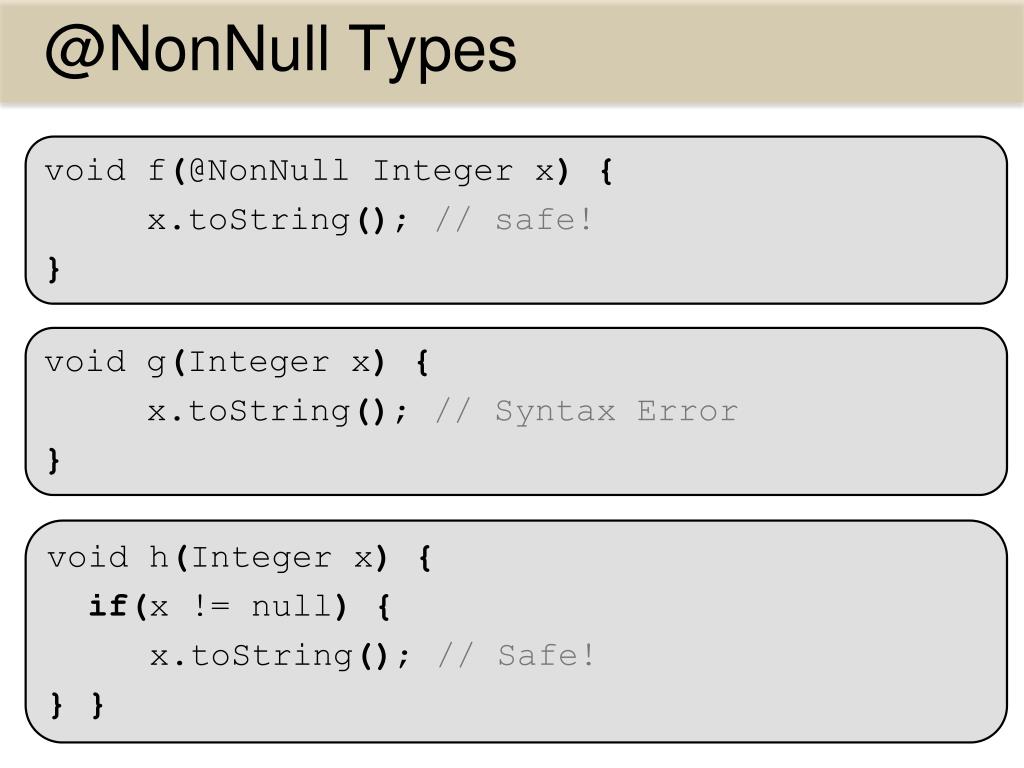Viewport: 1024px width, 768px height.
Task: Click 'void f' function declaration
Action: pyautogui.click(x=104, y=171)
